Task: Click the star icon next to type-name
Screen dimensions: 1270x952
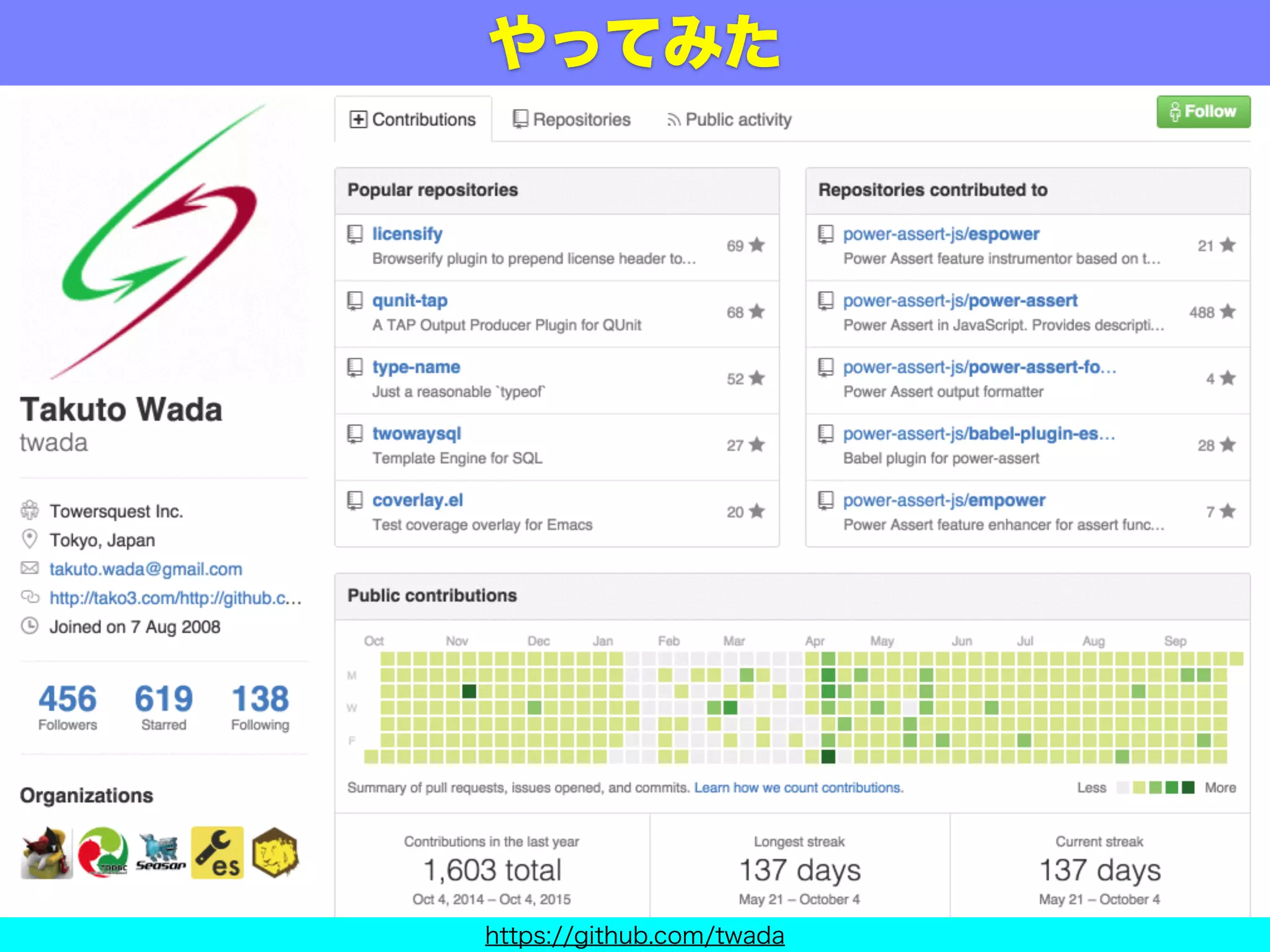Action: click(757, 378)
